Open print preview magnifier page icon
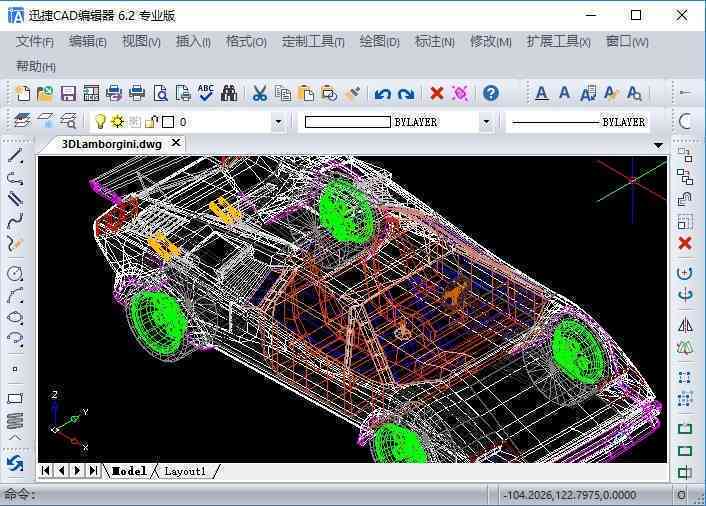This screenshot has height=506, width=706. coord(161,93)
